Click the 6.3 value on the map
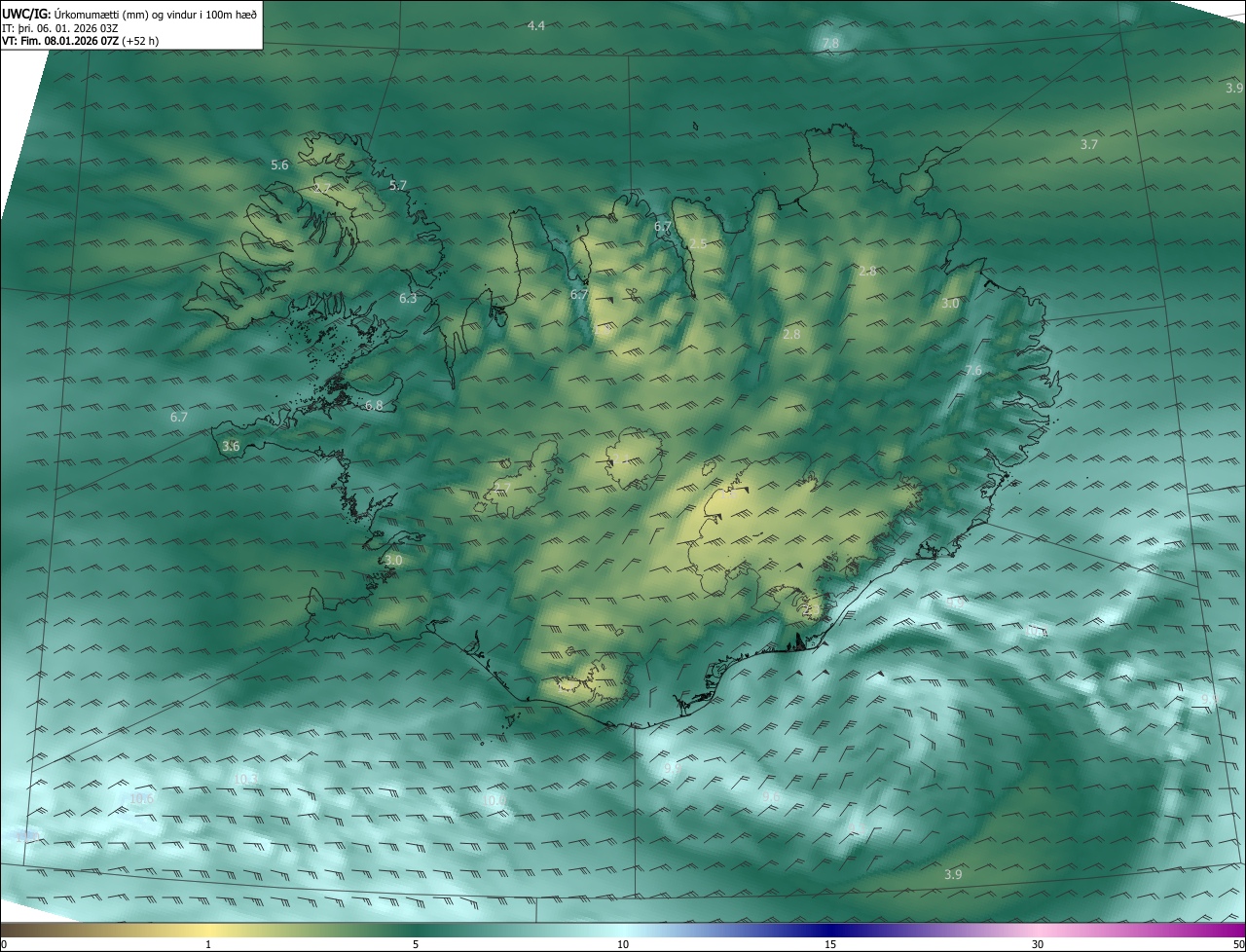 click(x=408, y=299)
